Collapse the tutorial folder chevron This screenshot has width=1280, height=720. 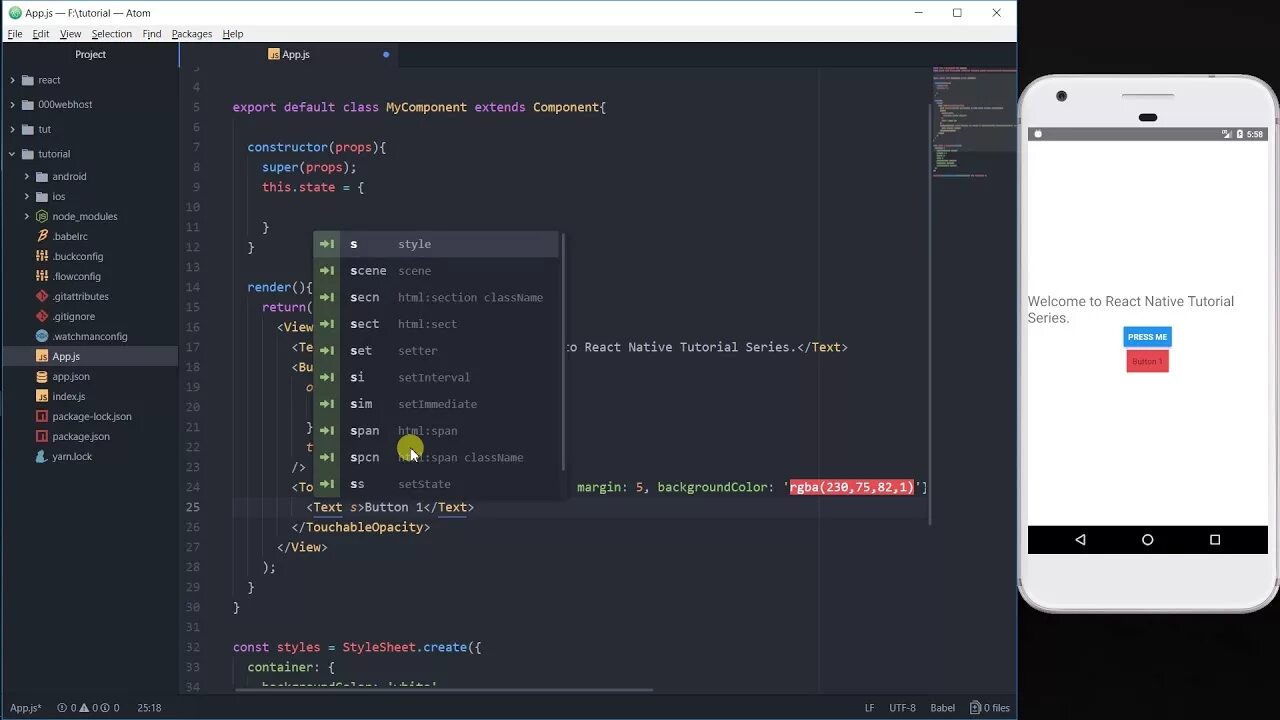pyautogui.click(x=12, y=154)
